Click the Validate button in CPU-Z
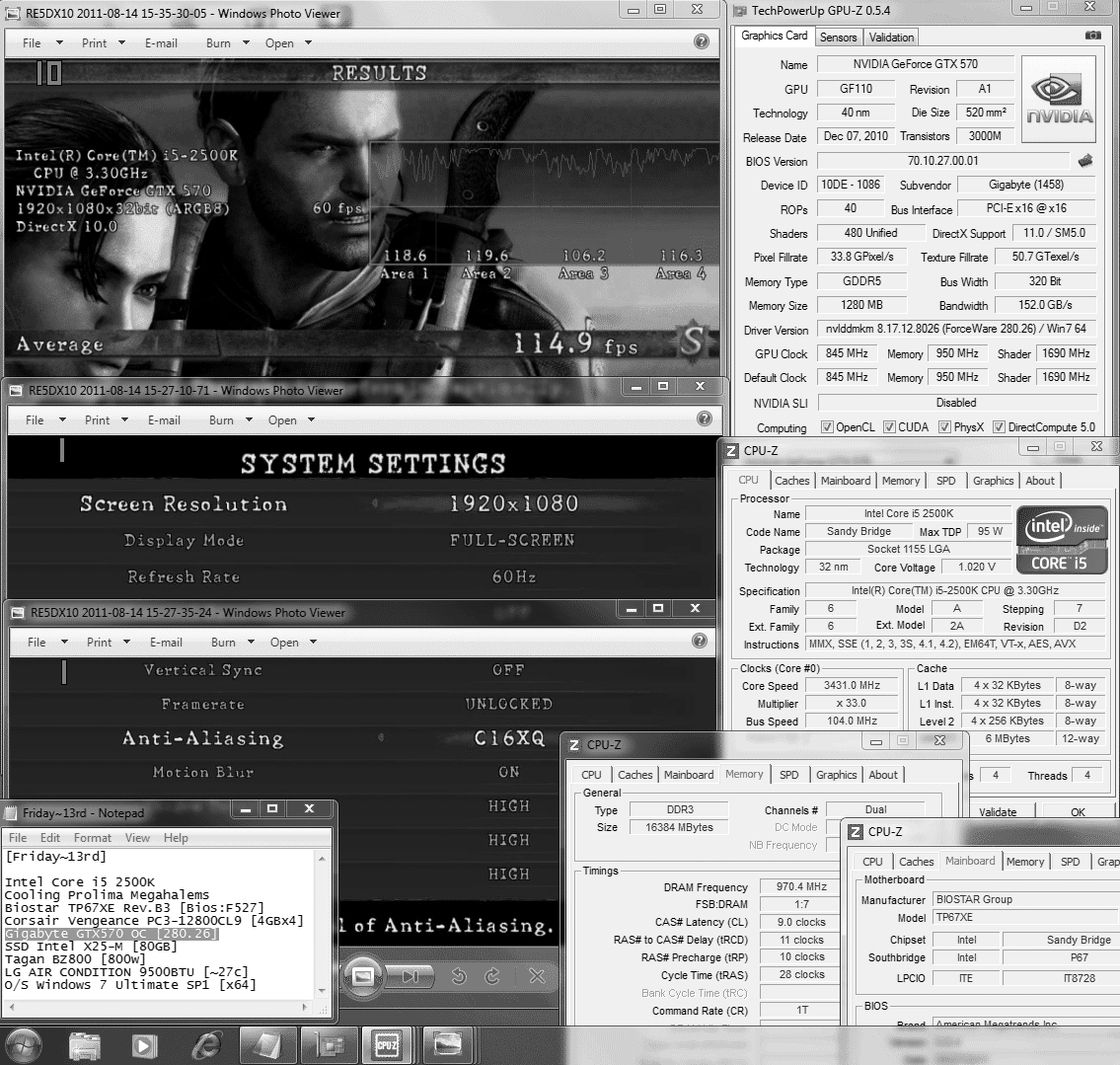Screen dimensions: 1120x1065 pyautogui.click(x=997, y=811)
